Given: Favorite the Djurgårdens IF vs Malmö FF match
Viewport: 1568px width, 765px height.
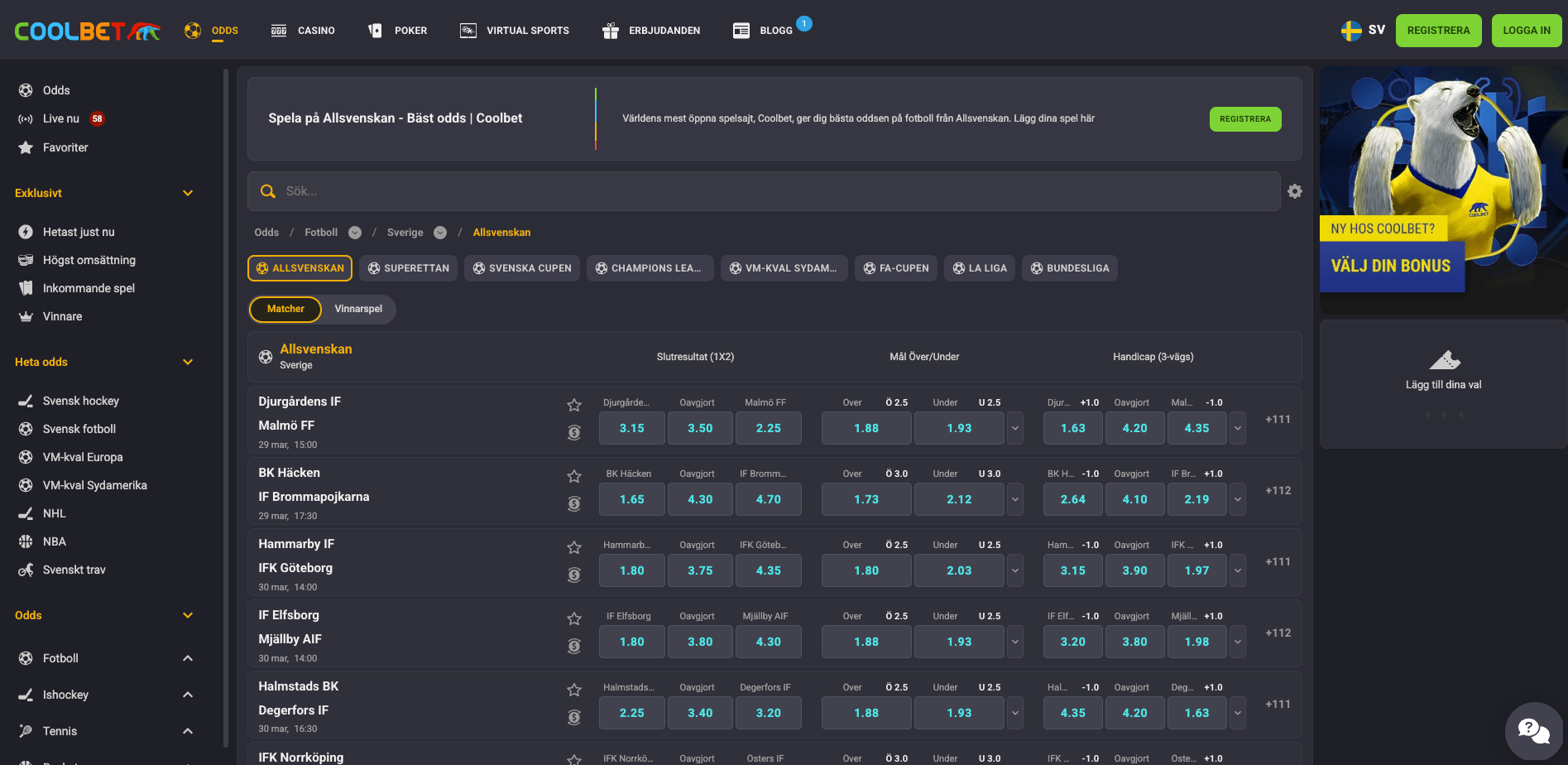Looking at the screenshot, I should pyautogui.click(x=574, y=405).
